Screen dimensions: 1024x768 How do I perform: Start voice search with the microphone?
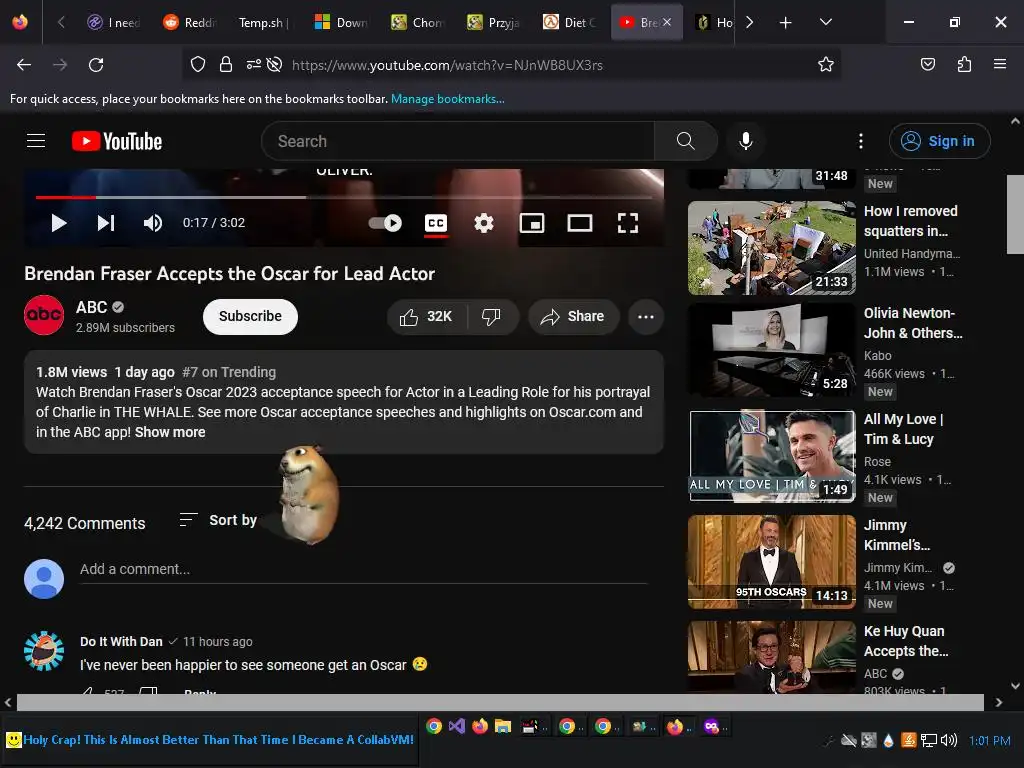pos(746,141)
